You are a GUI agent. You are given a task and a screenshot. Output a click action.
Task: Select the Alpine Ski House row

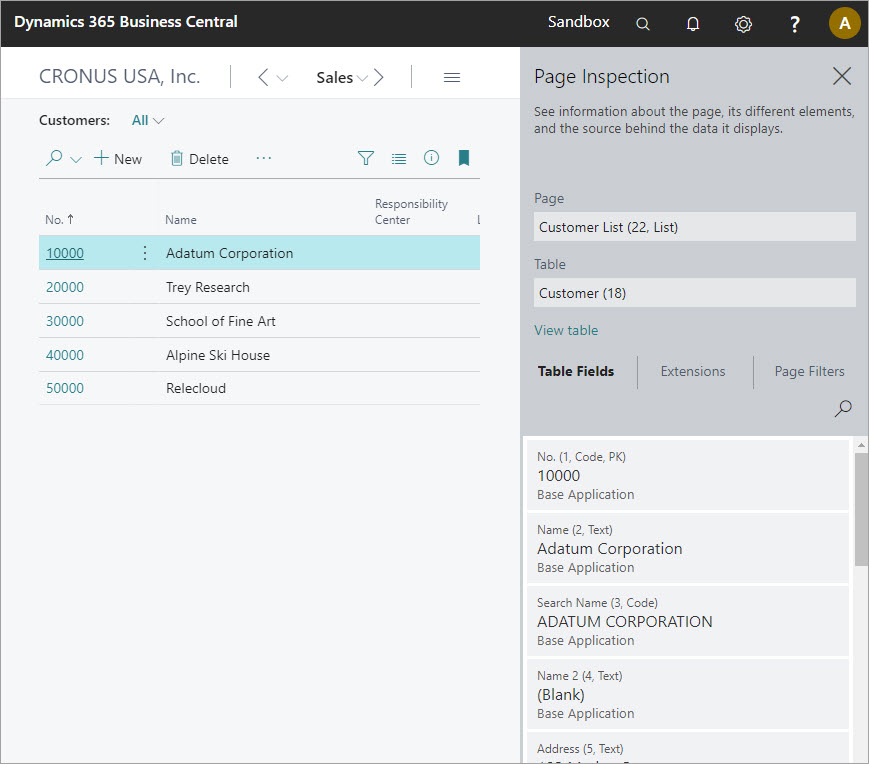point(259,355)
